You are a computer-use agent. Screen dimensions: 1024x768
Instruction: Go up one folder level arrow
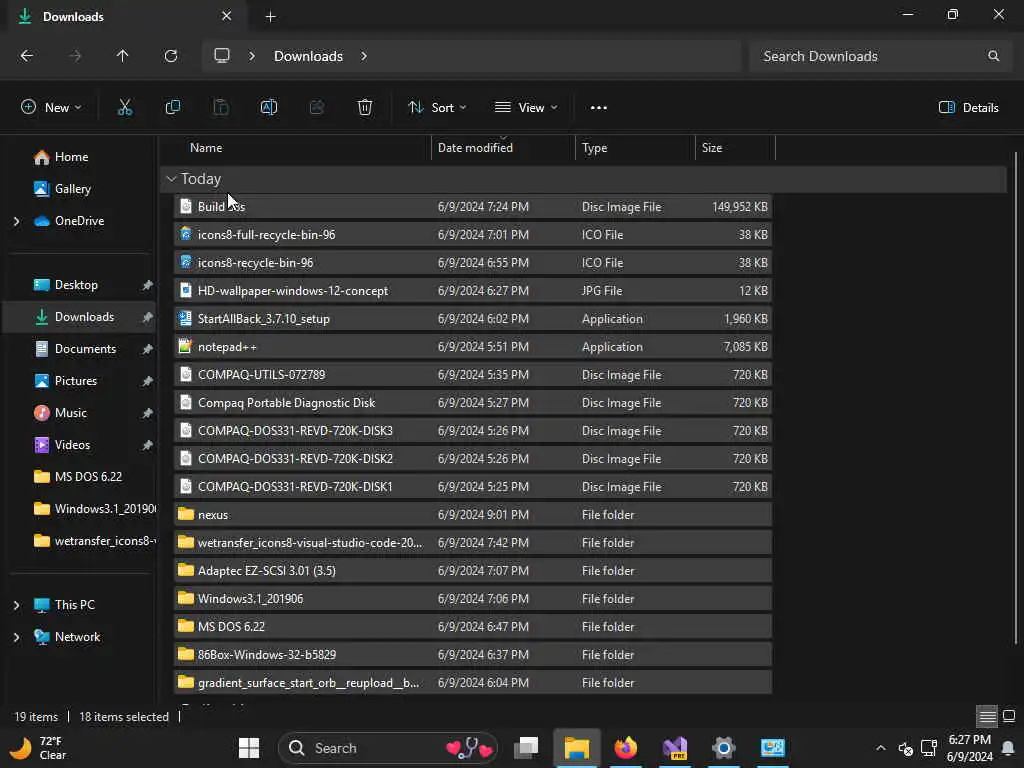(x=122, y=56)
